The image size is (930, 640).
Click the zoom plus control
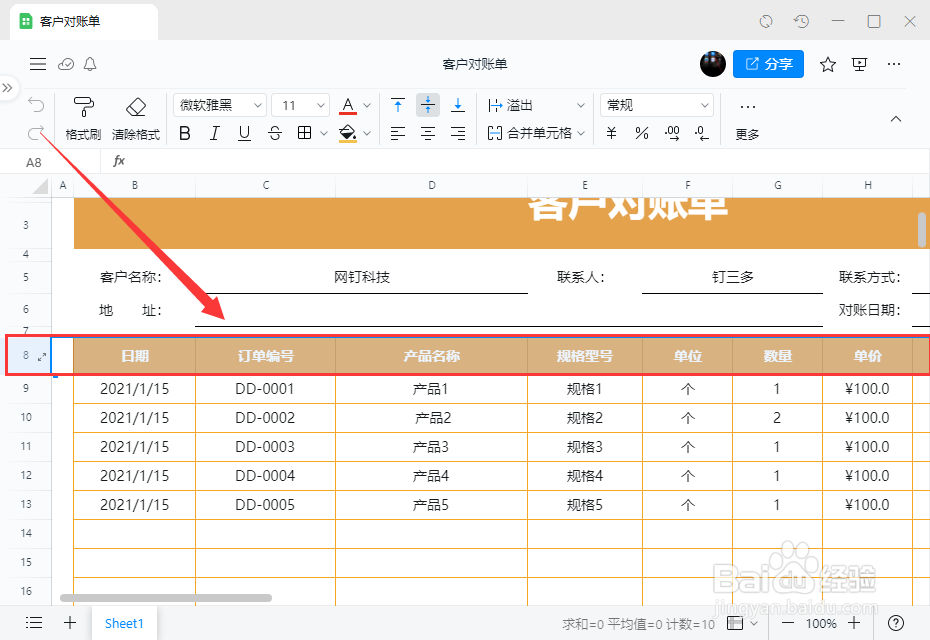[853, 623]
